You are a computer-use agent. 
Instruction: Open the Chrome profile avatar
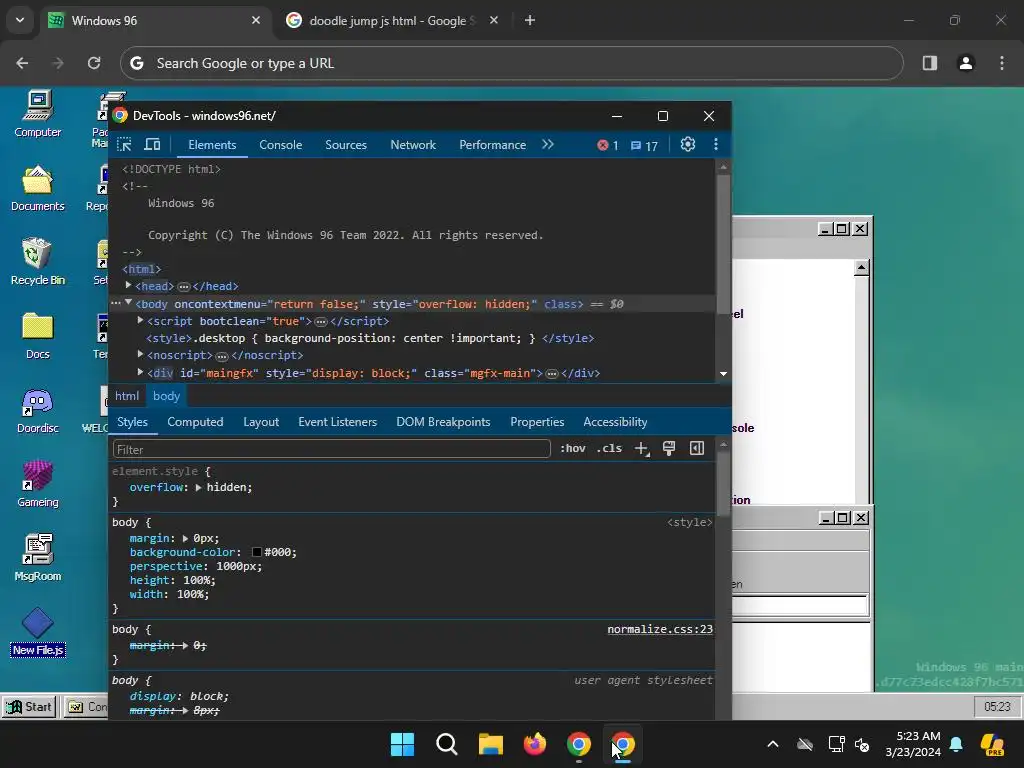tap(966, 63)
